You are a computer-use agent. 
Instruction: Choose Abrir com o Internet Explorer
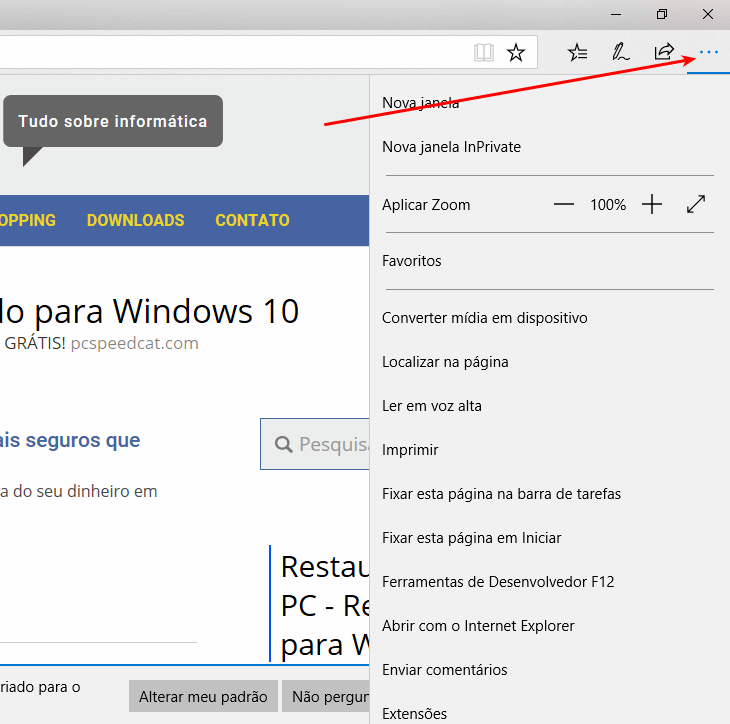point(478,626)
